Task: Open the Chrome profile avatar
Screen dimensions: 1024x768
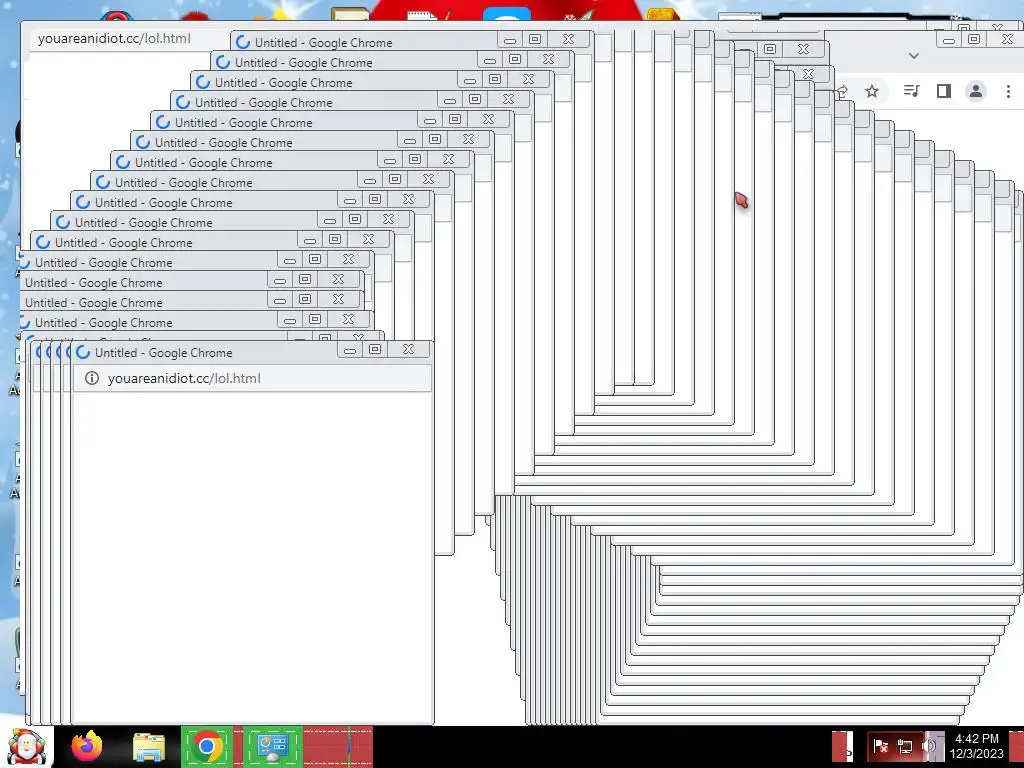Action: point(976,91)
